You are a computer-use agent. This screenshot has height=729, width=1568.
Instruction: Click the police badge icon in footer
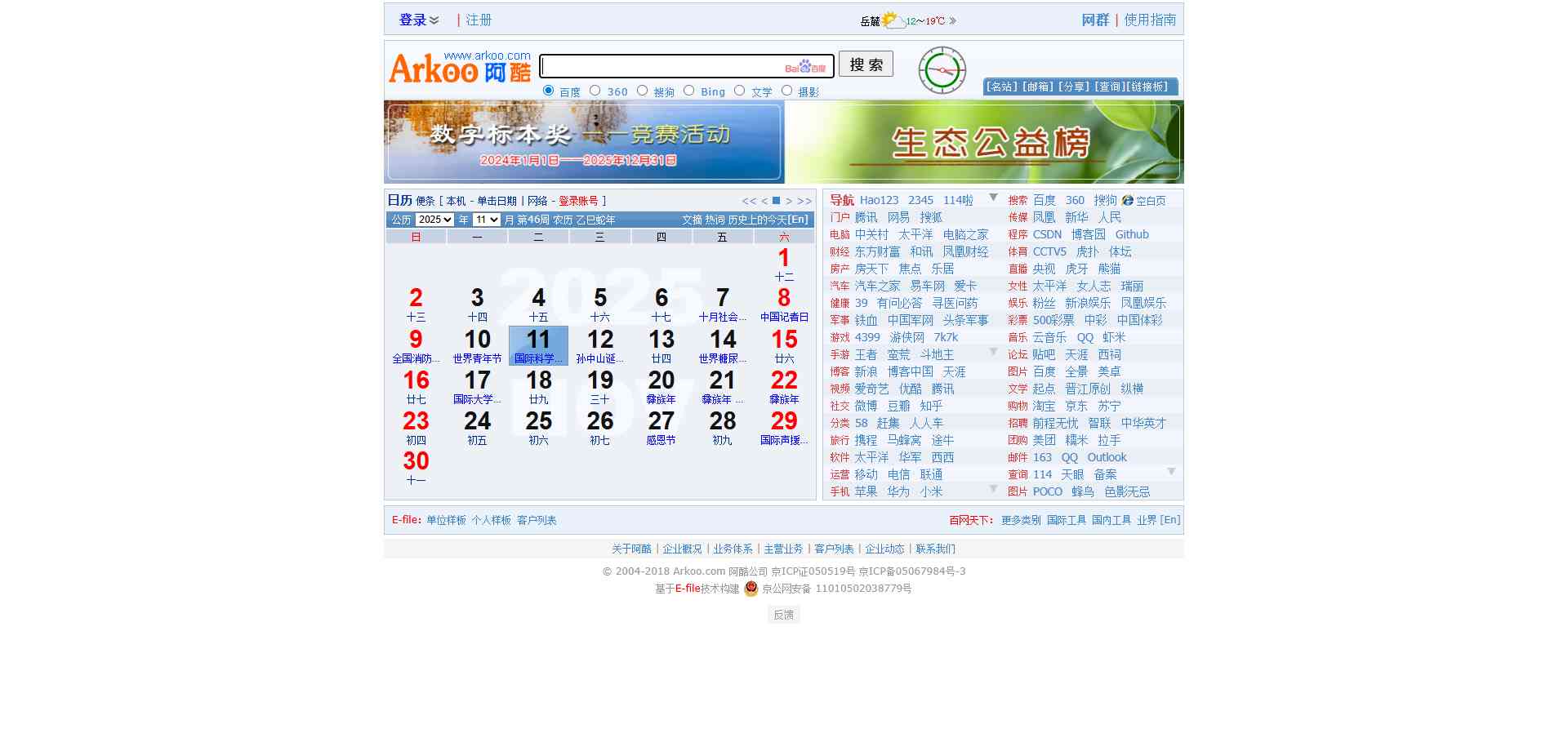point(751,589)
